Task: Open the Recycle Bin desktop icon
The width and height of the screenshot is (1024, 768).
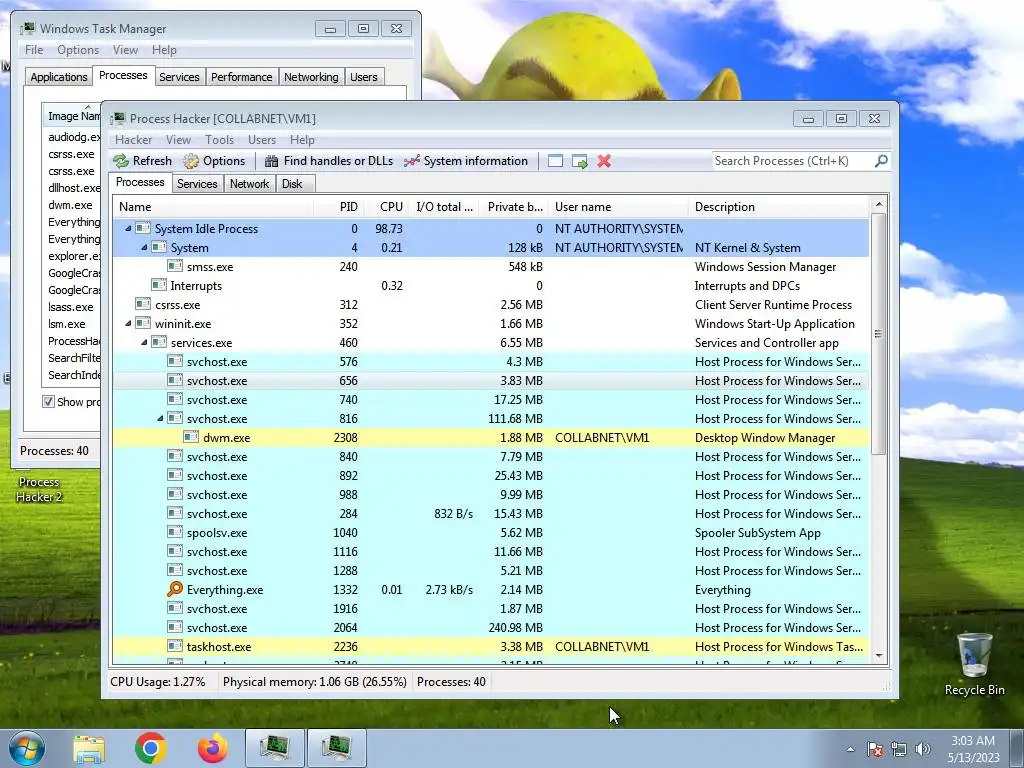Action: click(974, 664)
